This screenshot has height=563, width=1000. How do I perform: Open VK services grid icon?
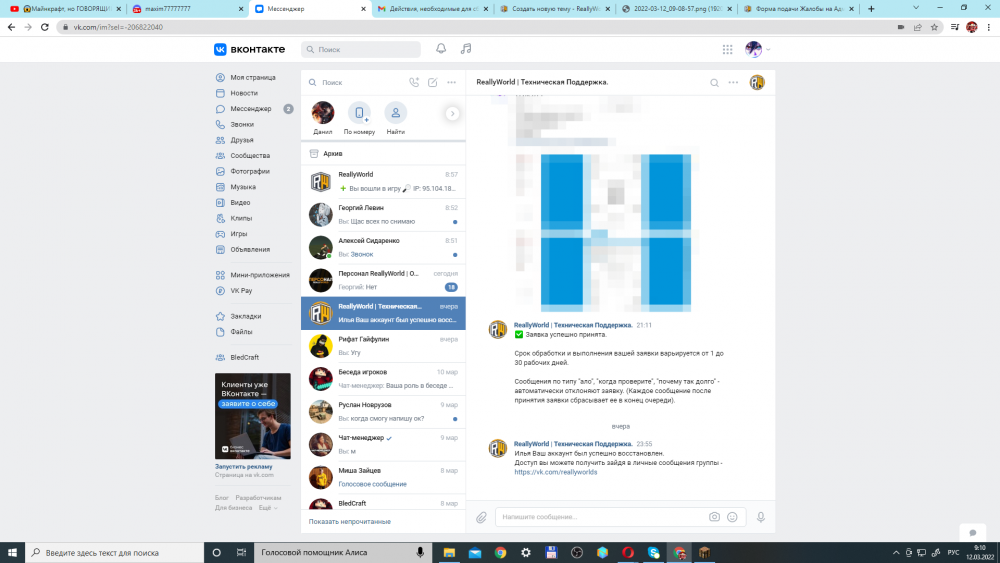point(728,49)
